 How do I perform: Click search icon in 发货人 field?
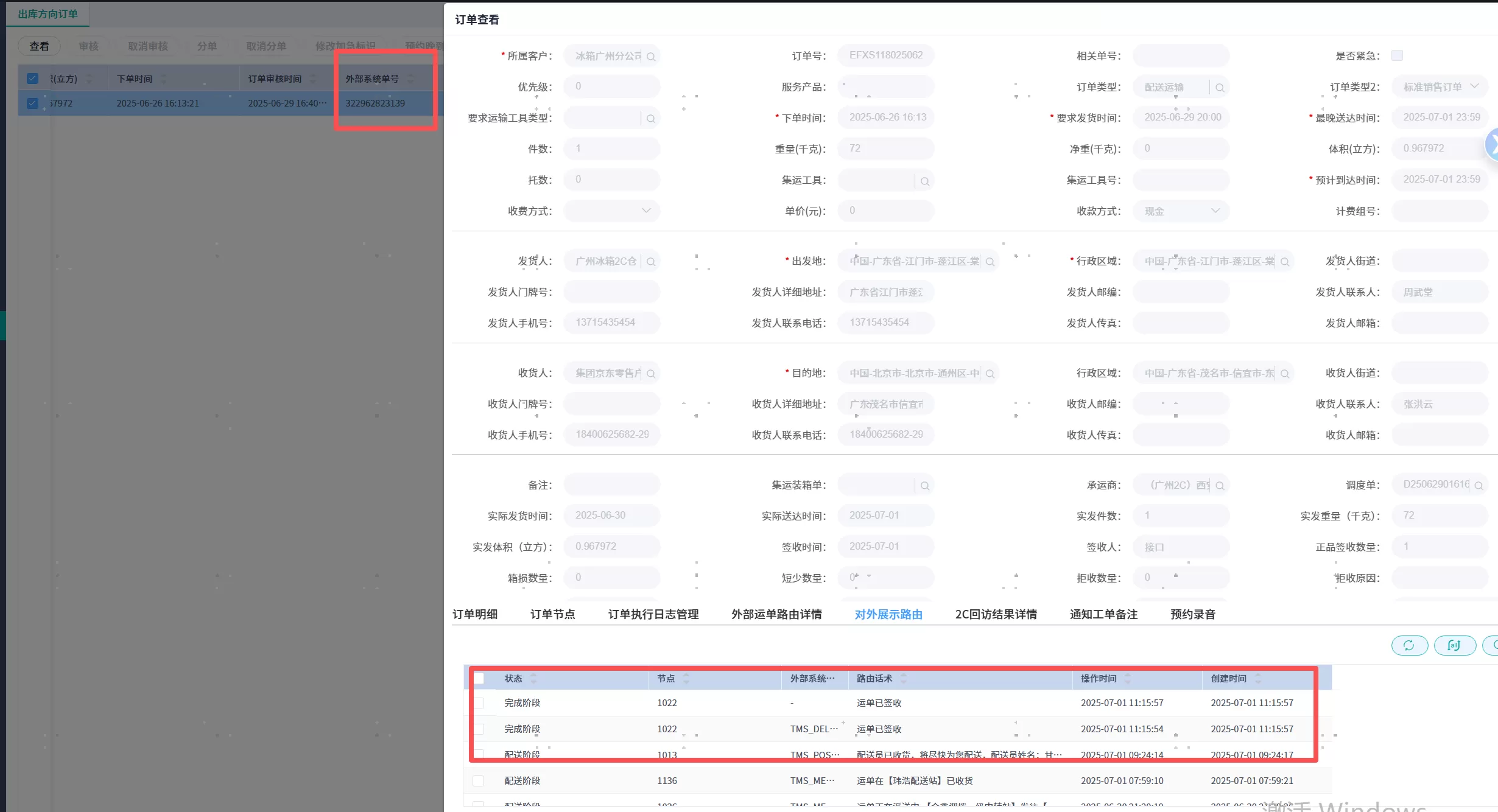pyautogui.click(x=651, y=262)
